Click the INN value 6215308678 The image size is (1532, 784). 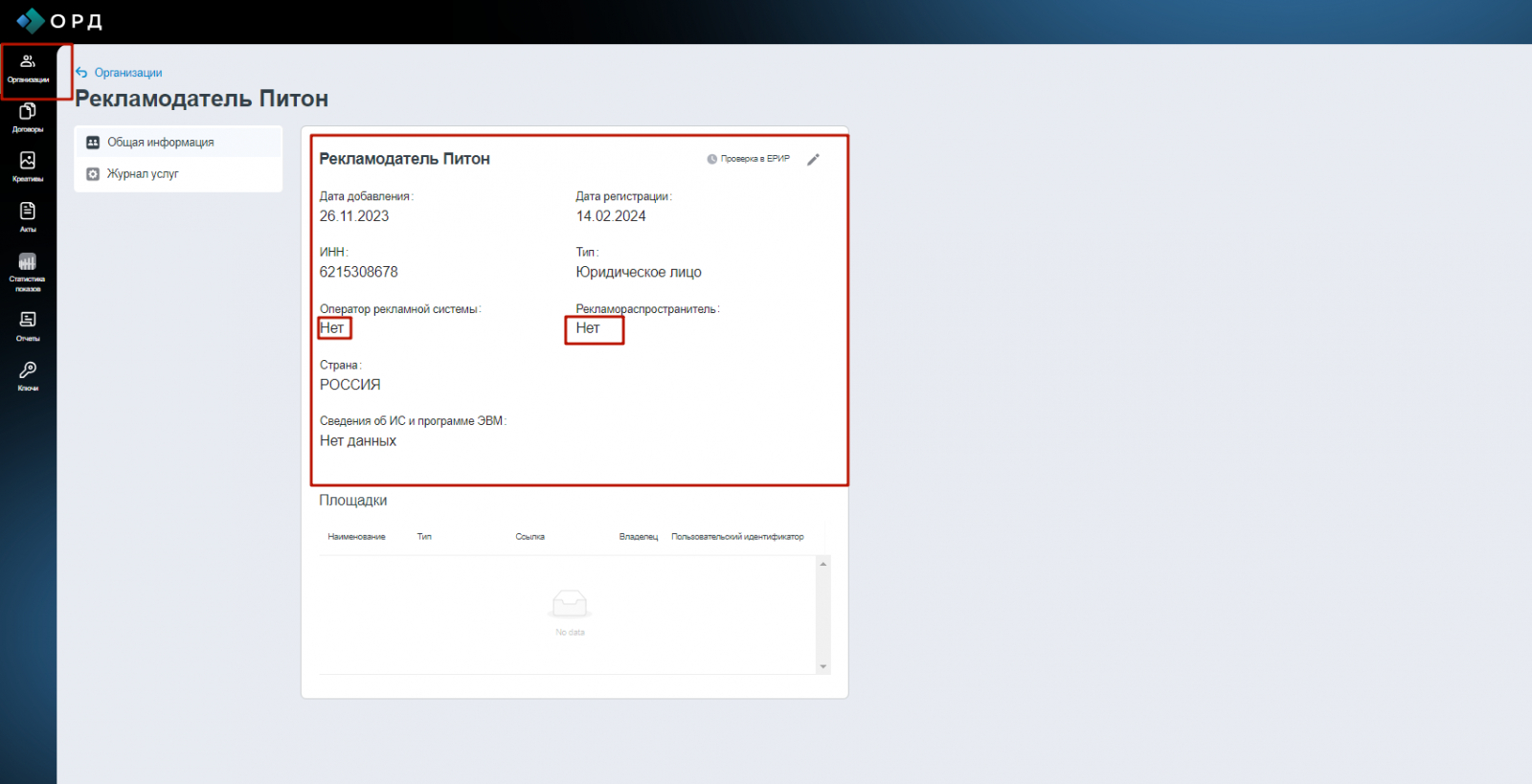click(359, 272)
